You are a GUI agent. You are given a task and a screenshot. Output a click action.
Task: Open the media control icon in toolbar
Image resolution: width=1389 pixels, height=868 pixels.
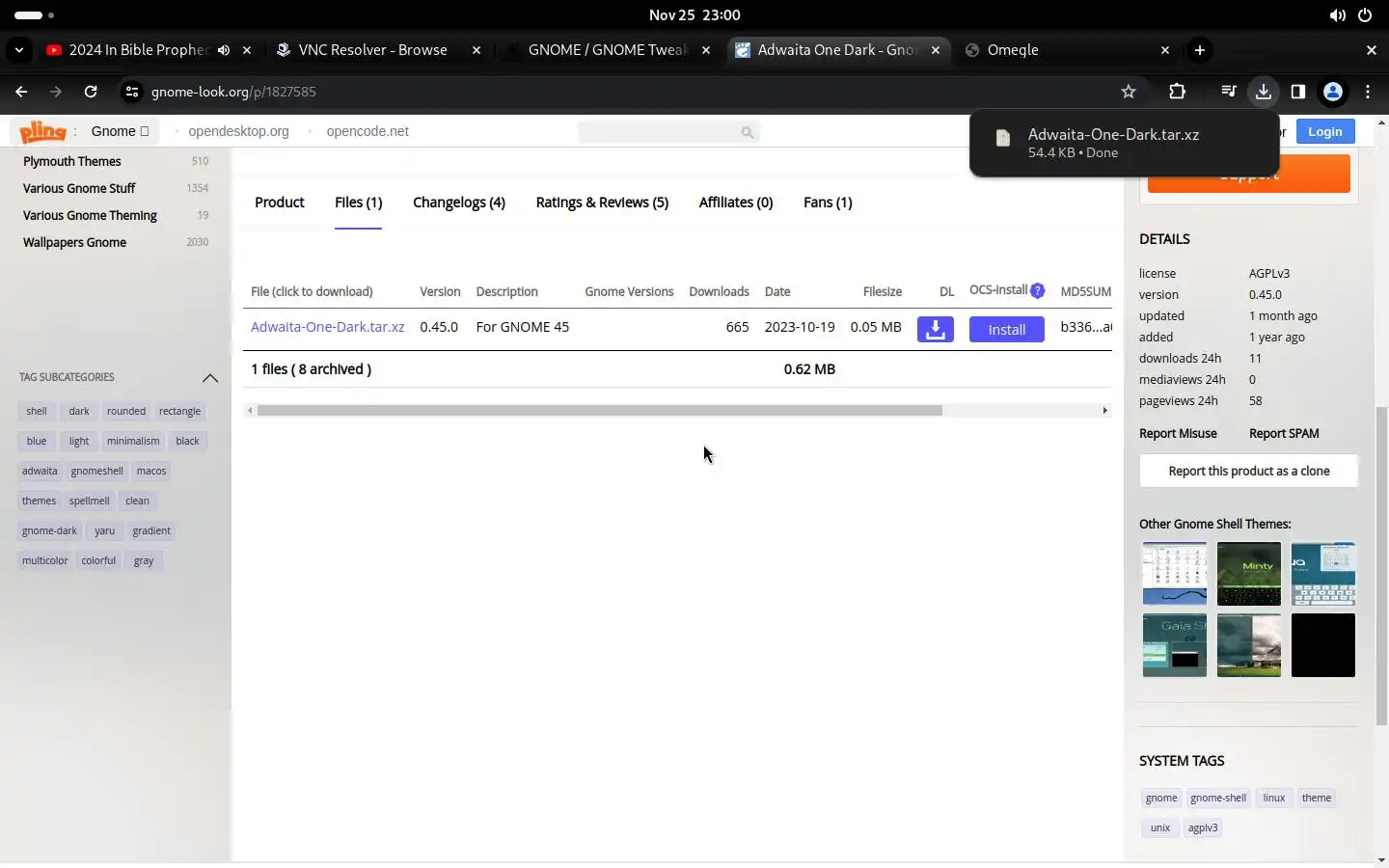click(x=1228, y=92)
